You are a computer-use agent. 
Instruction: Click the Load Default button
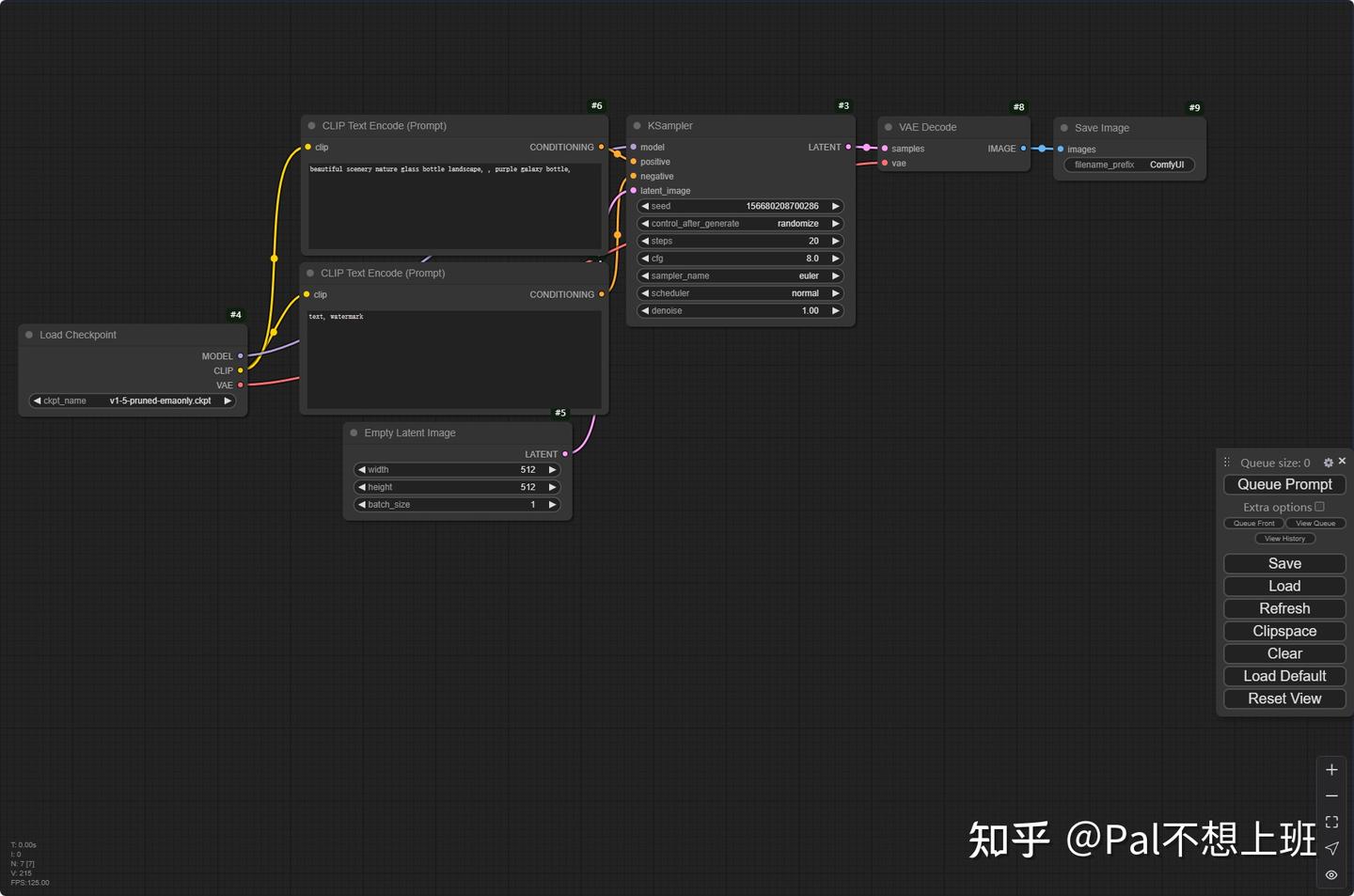pyautogui.click(x=1284, y=676)
